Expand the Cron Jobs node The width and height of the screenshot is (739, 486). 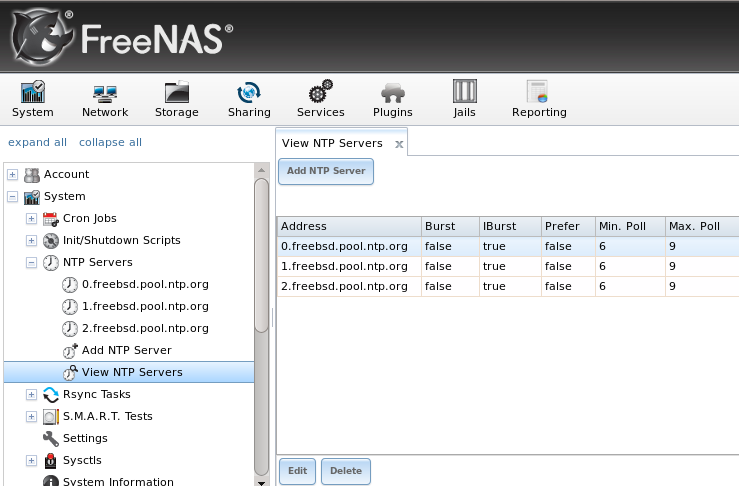pyautogui.click(x=31, y=219)
